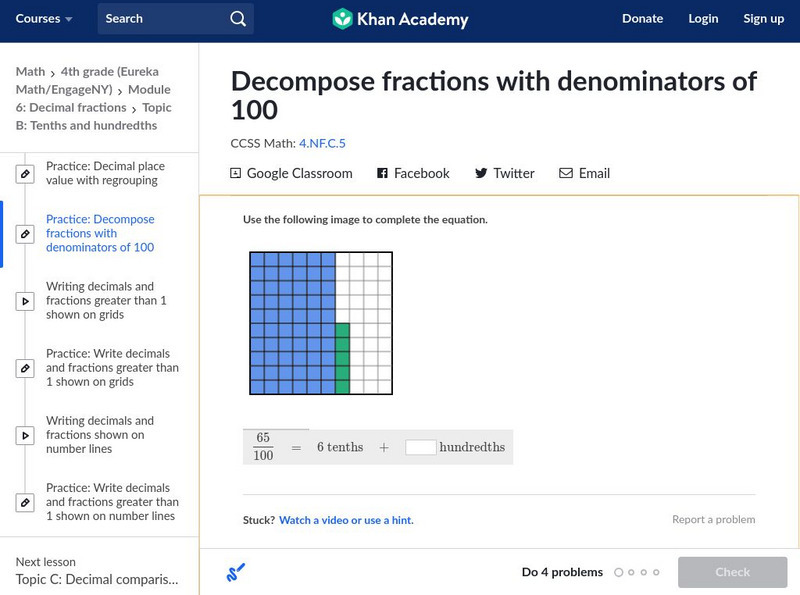The height and width of the screenshot is (595, 800).
Task: Open the 'Decimal place value with regrouping' practice
Action: pos(105,173)
